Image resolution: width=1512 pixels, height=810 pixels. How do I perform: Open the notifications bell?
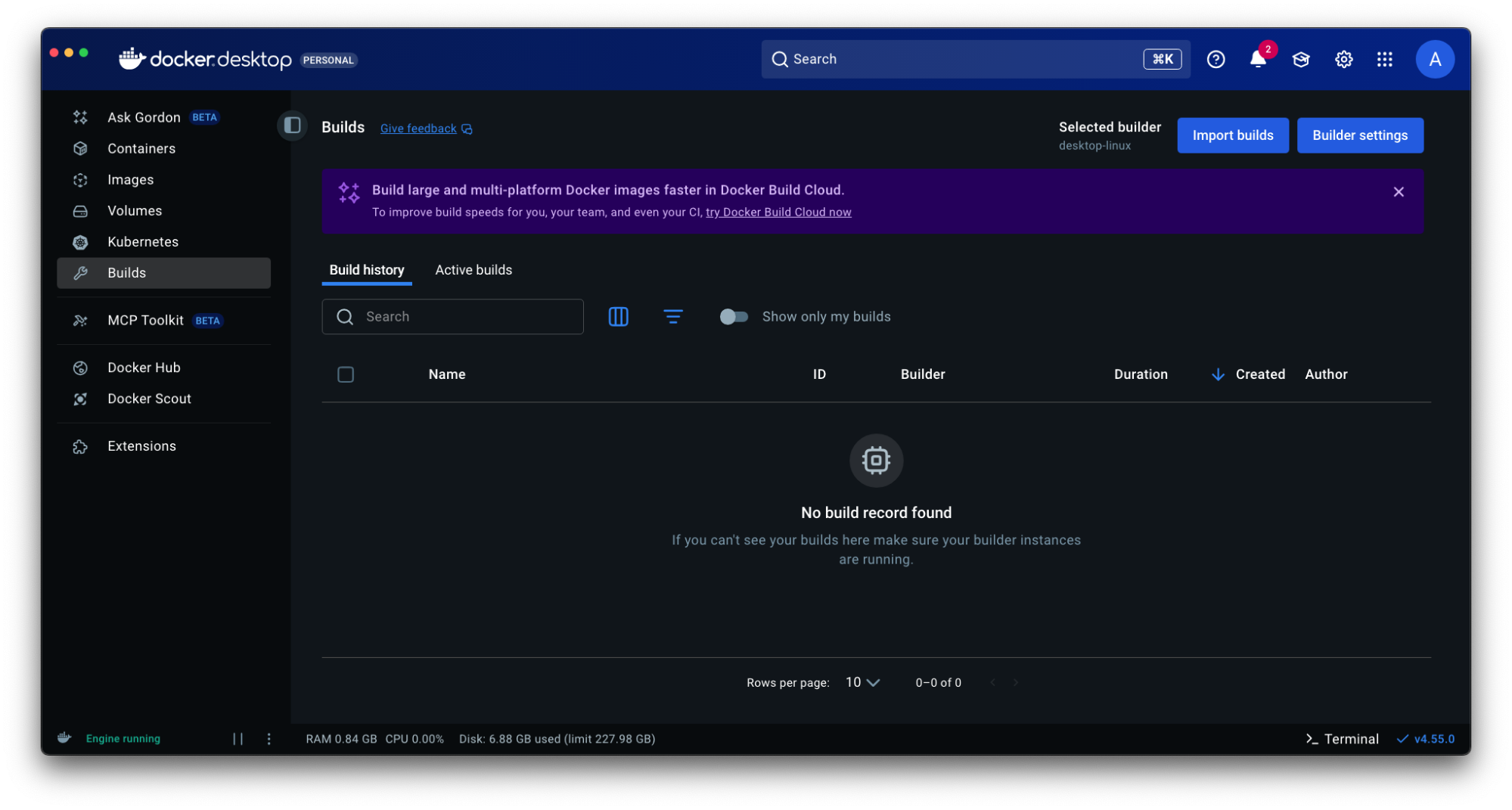[1257, 59]
